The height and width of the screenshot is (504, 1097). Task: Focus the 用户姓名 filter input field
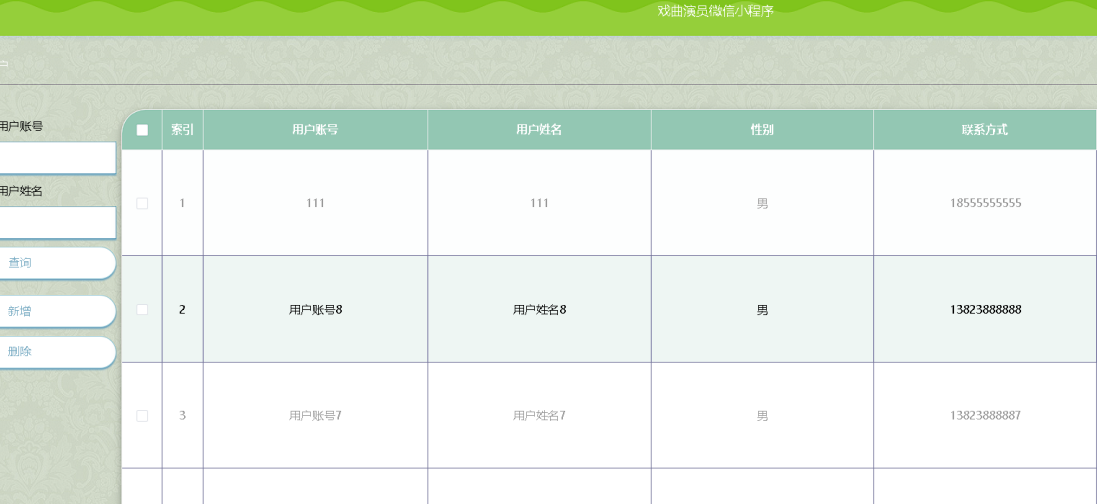coord(57,223)
